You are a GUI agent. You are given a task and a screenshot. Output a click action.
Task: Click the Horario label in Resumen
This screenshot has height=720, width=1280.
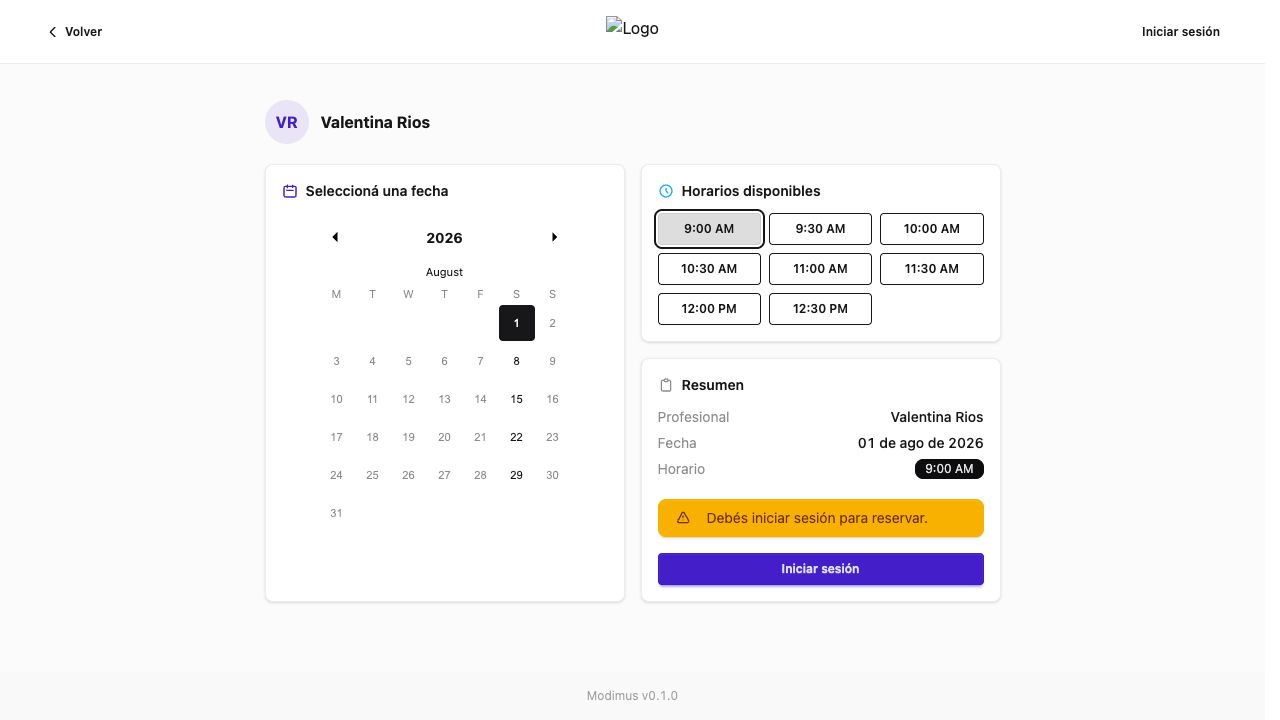click(x=682, y=469)
